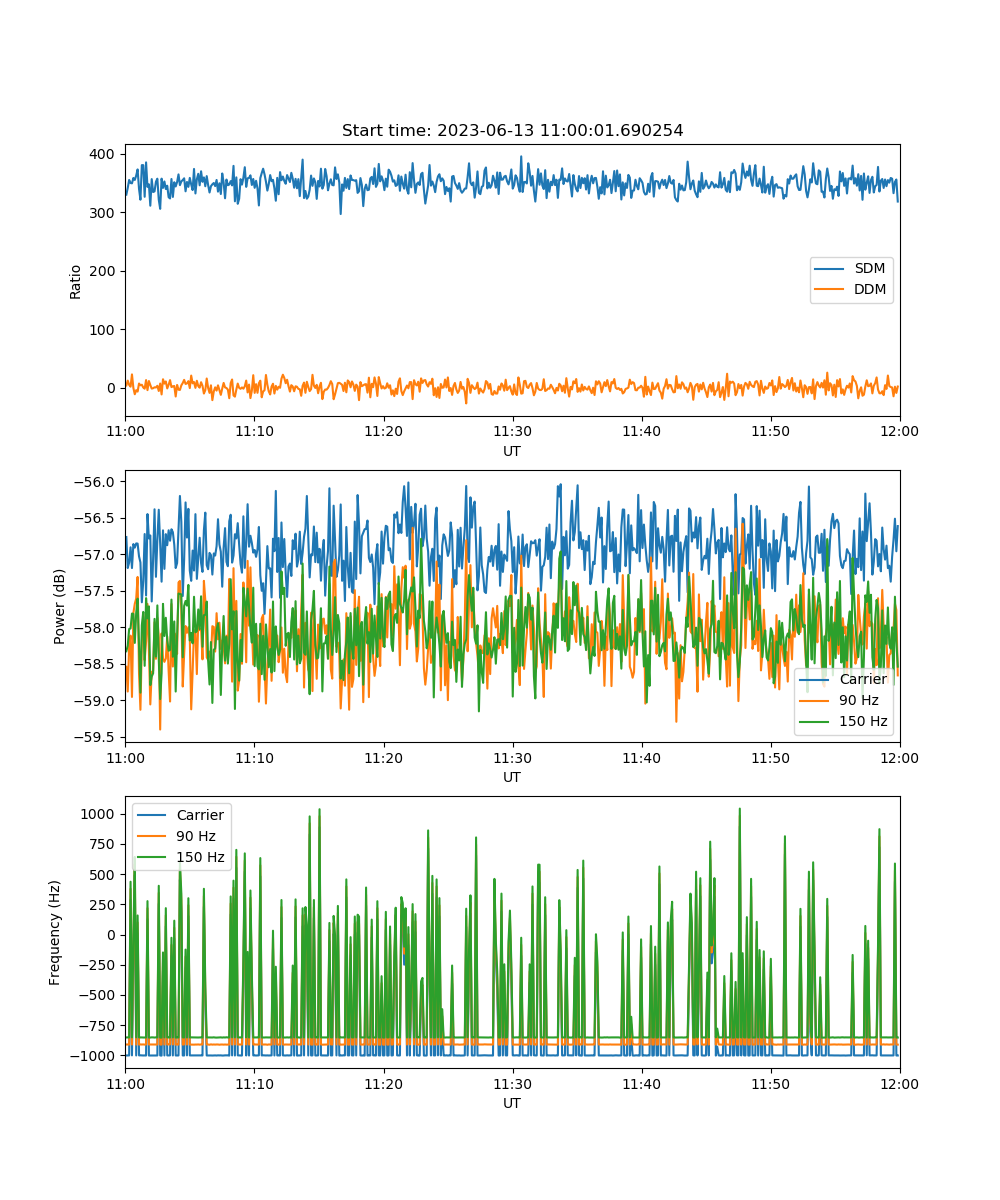Click the −57.0 tick on Power axis

coord(97,555)
